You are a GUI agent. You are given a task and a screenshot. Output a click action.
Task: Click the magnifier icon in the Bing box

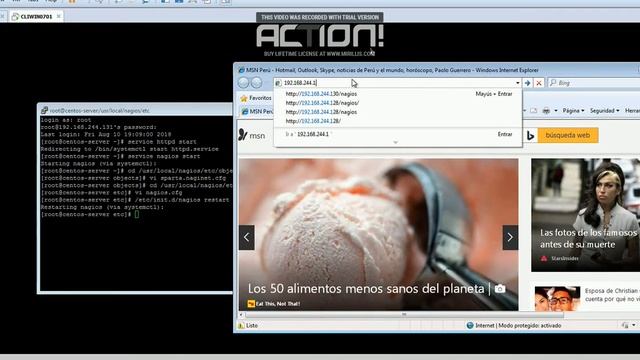point(553,83)
